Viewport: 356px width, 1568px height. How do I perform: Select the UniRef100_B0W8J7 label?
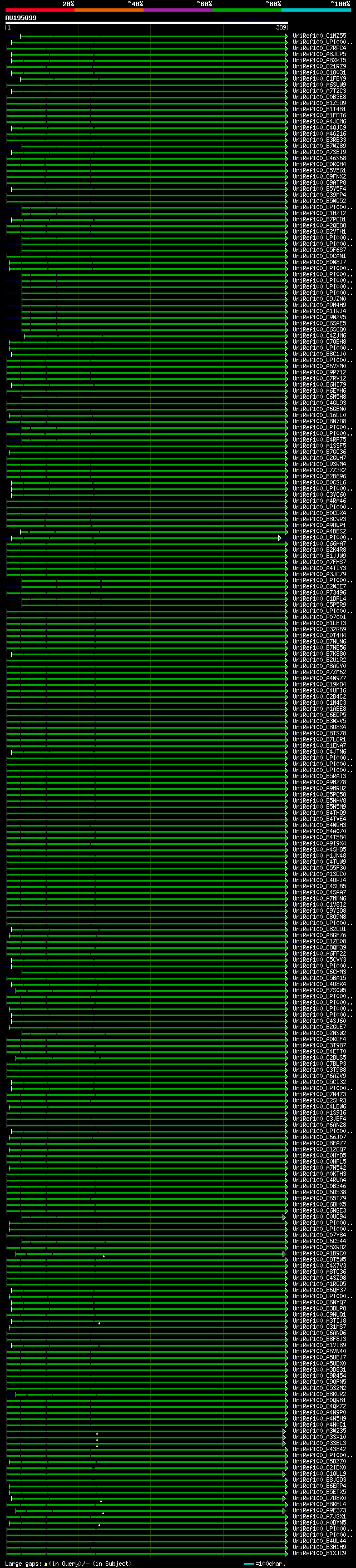319,263
